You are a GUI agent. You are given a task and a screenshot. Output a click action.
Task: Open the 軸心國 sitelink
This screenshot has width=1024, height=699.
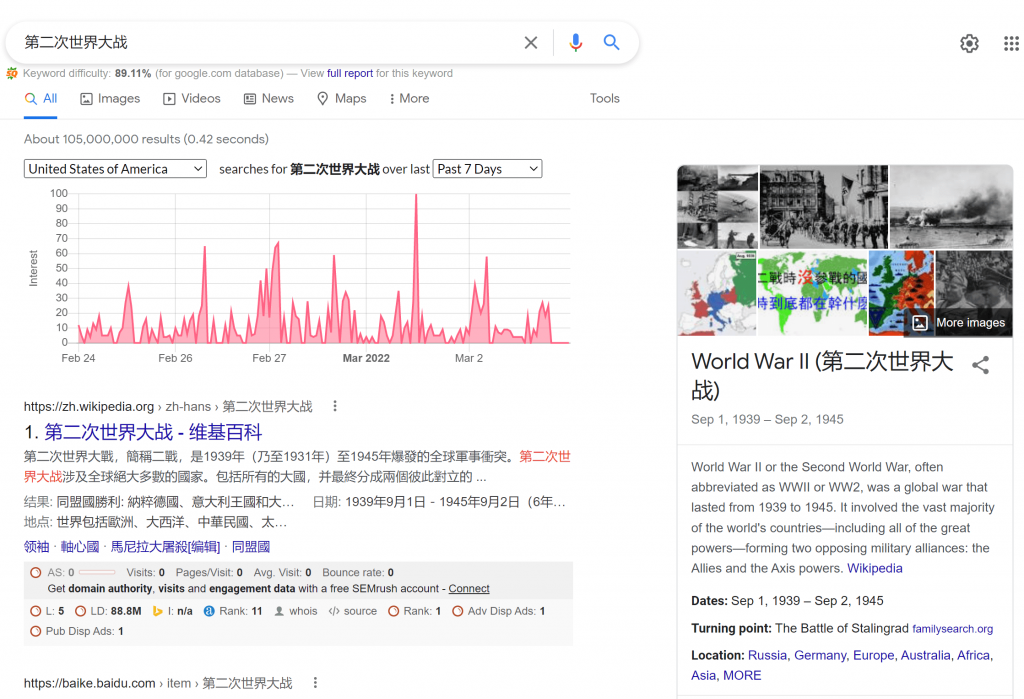(x=80, y=547)
